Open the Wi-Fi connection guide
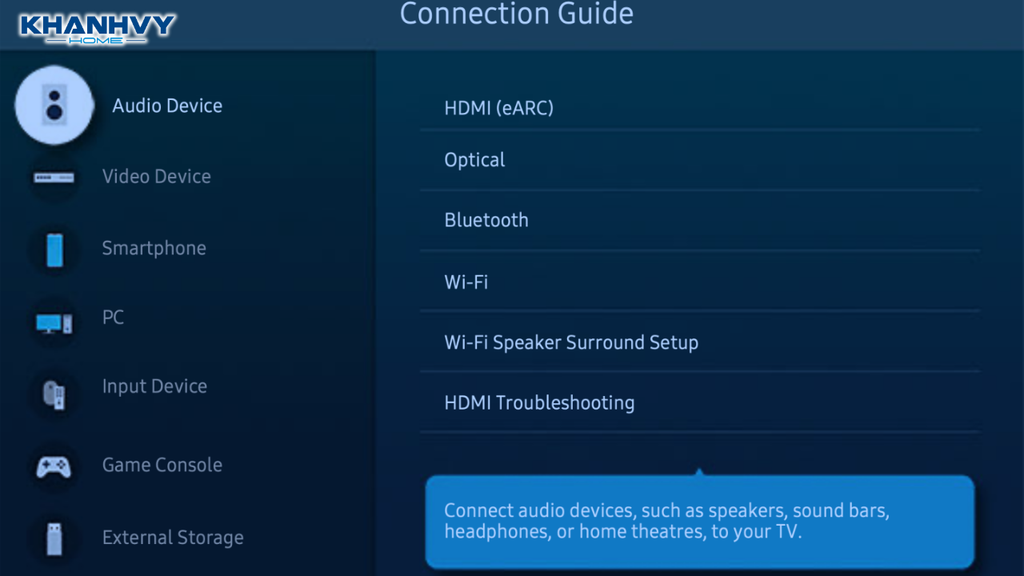Image resolution: width=1024 pixels, height=576 pixels. click(466, 282)
